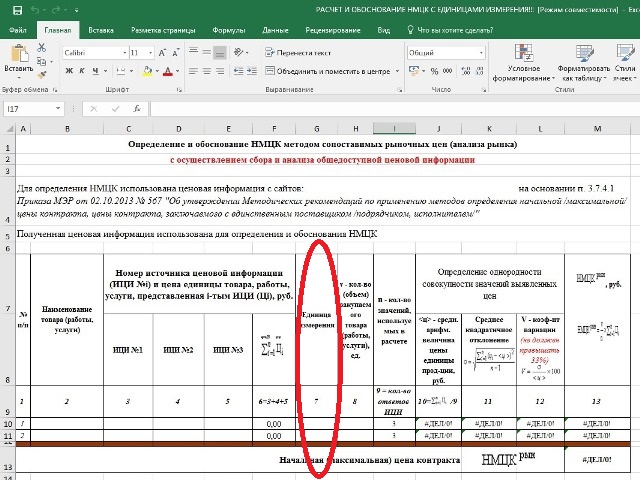Click Объединить и поместить в центре button
Viewport: 640px width, 480px height.
328,71
